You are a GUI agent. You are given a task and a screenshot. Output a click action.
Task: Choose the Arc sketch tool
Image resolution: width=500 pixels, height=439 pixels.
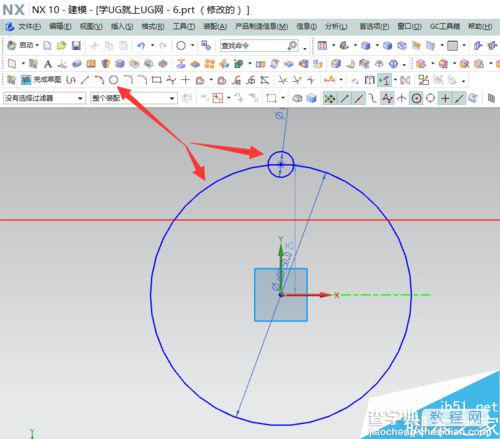pyautogui.click(x=99, y=80)
